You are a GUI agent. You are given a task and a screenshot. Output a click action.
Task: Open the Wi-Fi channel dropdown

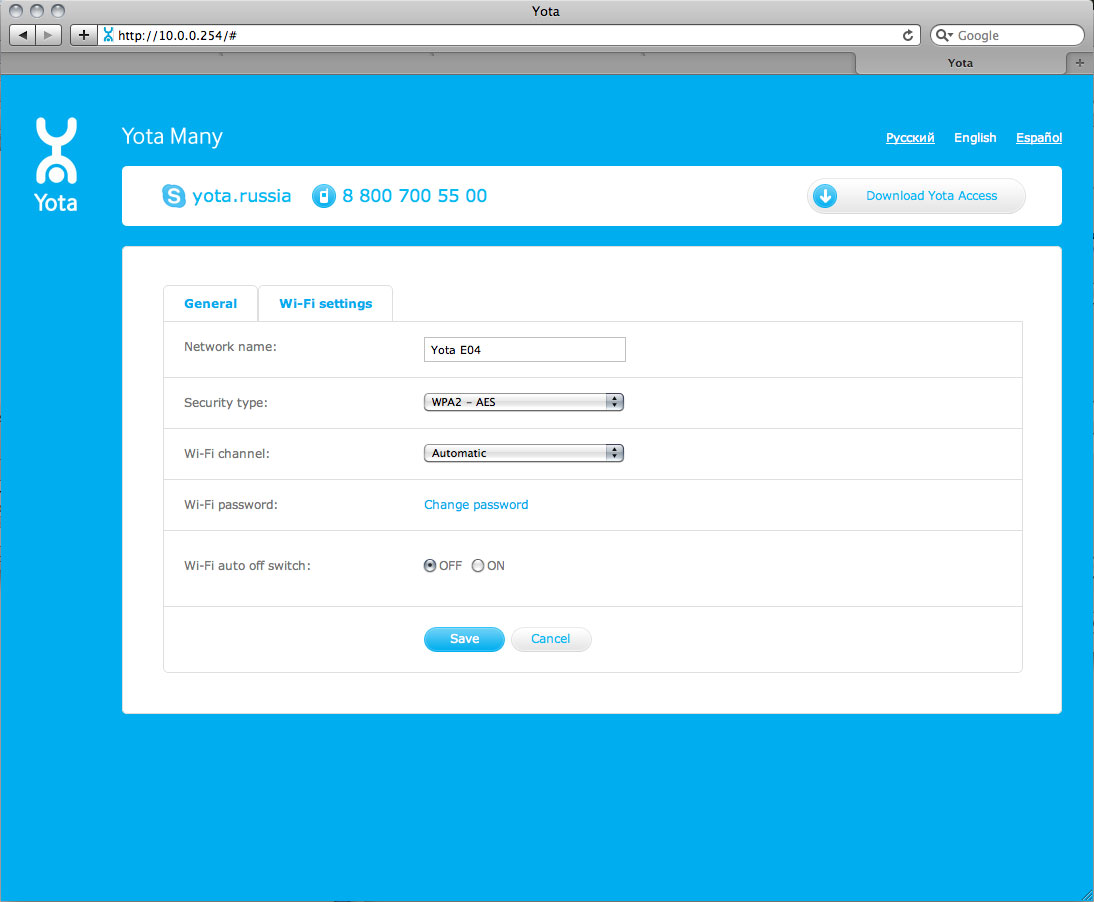(524, 453)
